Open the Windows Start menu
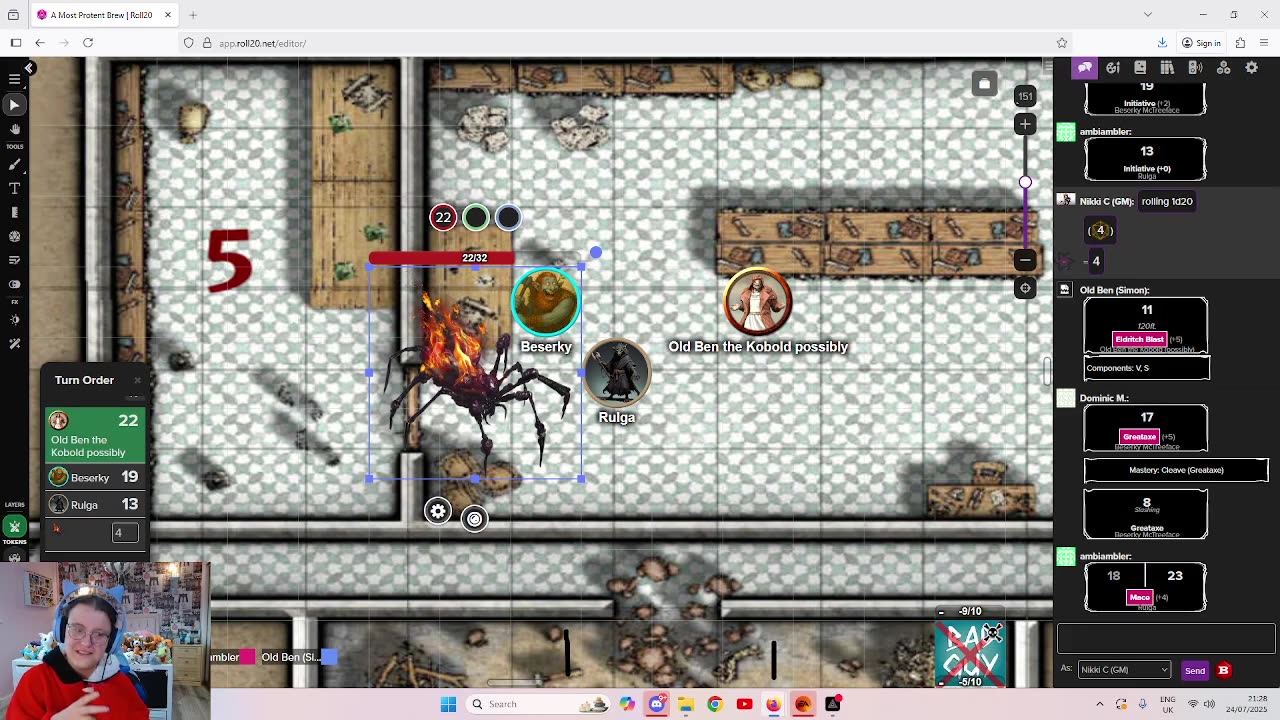1280x720 pixels. (x=448, y=704)
